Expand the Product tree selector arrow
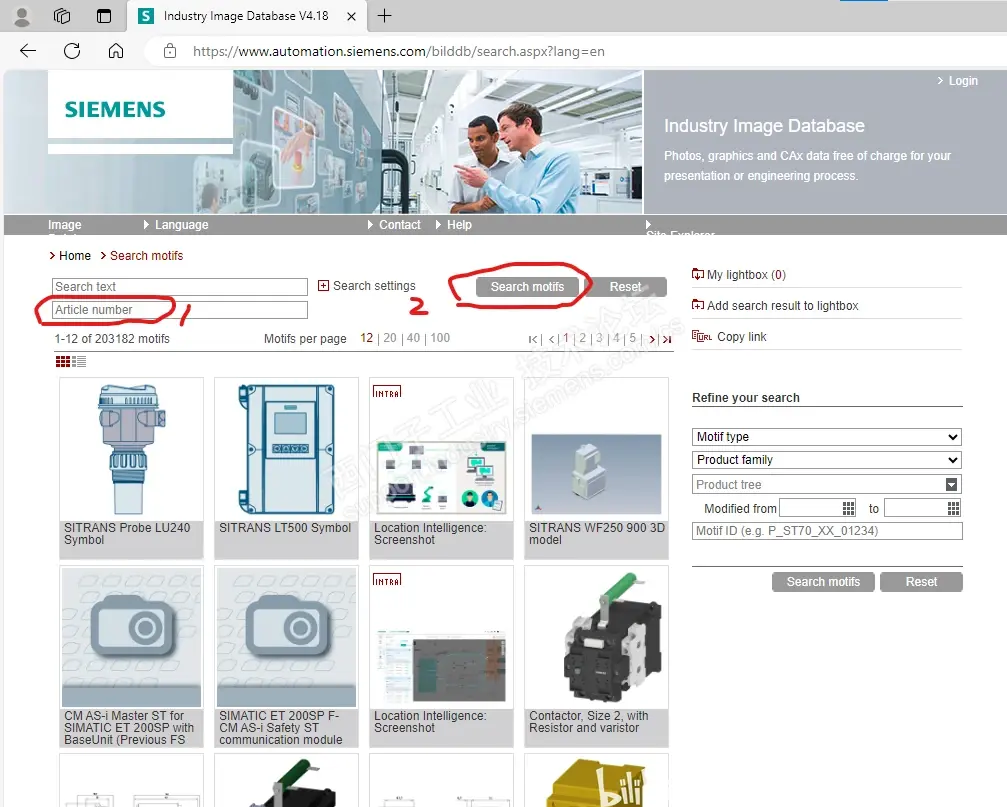The height and width of the screenshot is (807, 1007). point(952,485)
